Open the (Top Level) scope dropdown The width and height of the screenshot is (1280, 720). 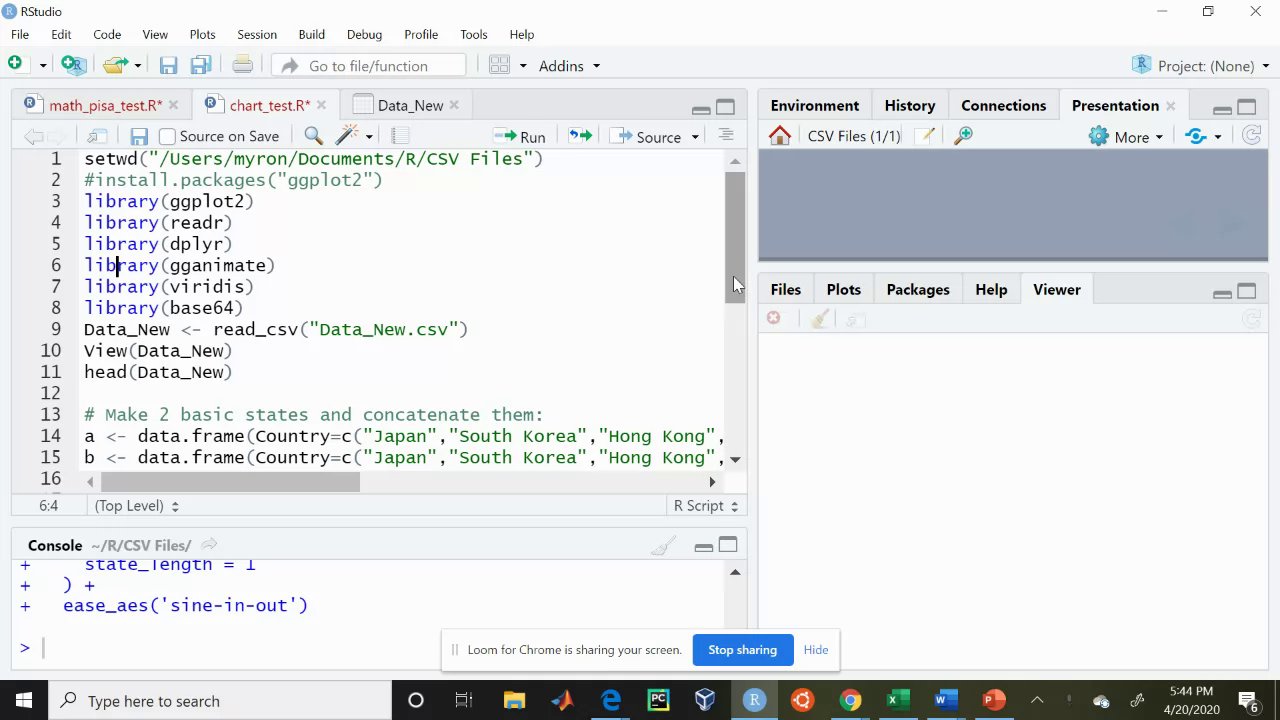pos(137,506)
